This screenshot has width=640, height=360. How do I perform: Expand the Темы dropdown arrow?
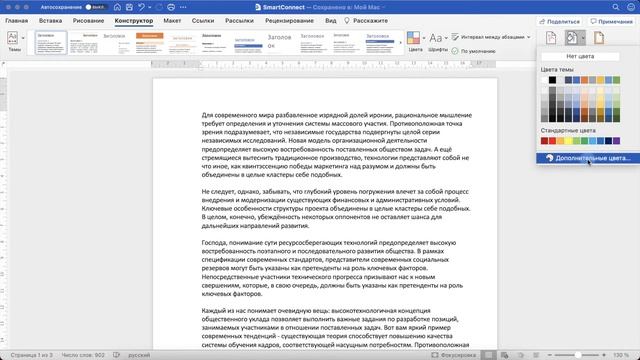(x=23, y=38)
